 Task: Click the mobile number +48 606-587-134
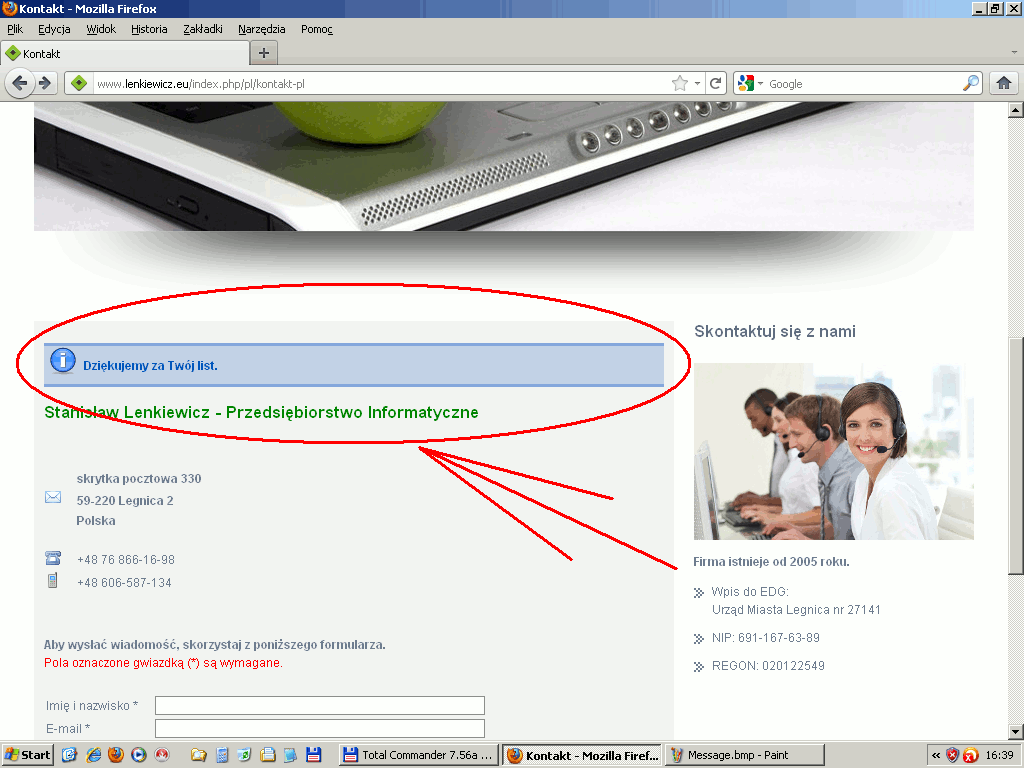(124, 583)
